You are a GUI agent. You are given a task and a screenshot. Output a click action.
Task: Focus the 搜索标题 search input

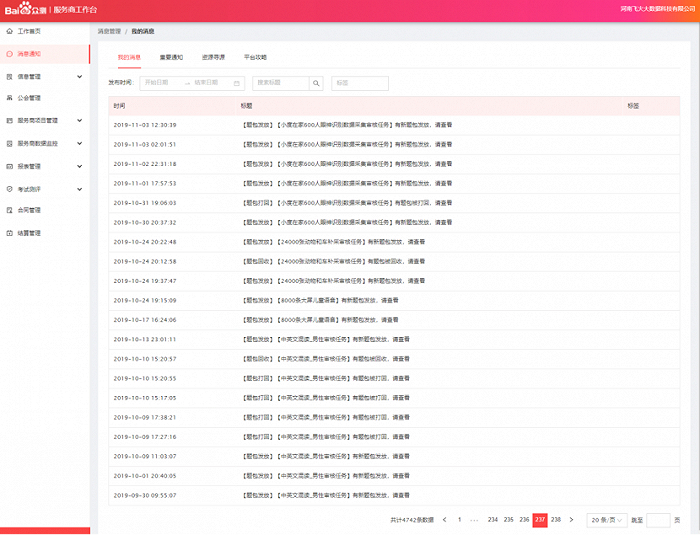(x=281, y=84)
